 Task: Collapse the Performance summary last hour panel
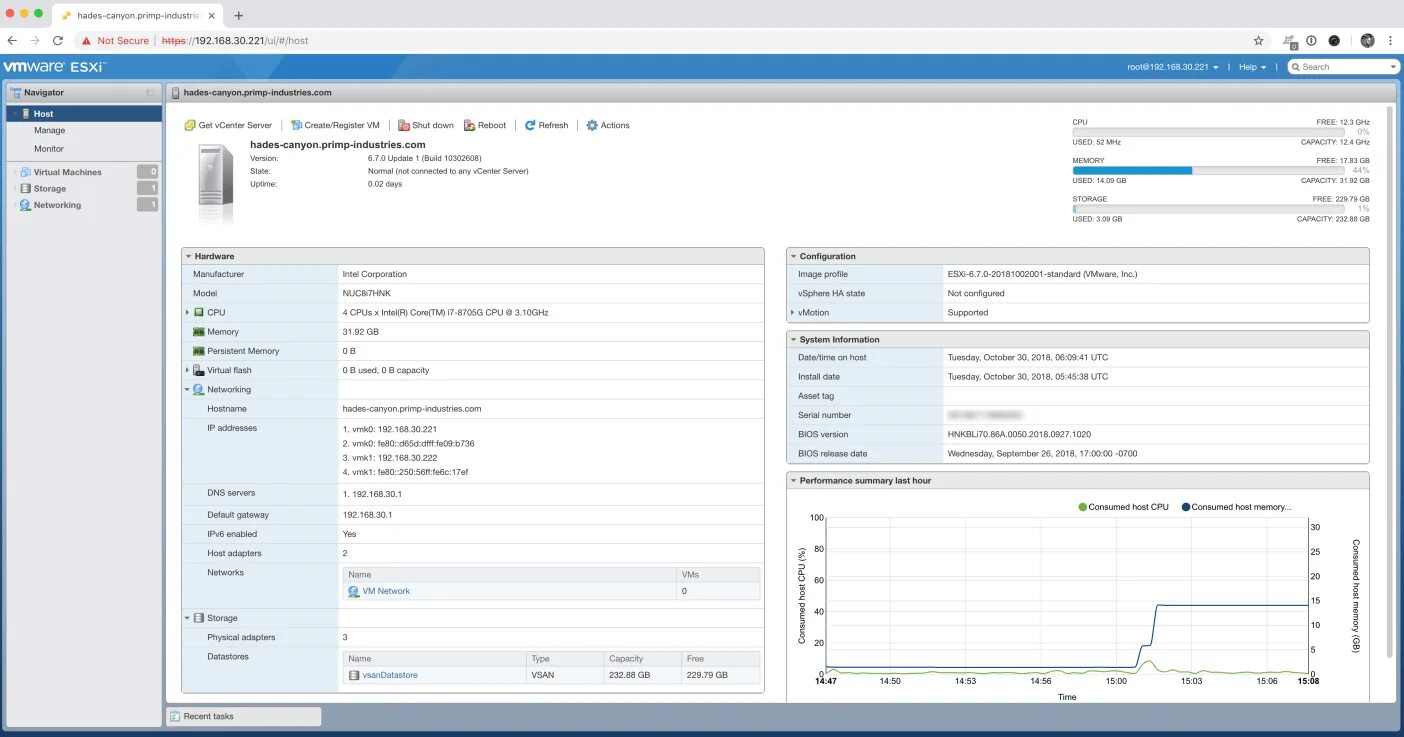(793, 481)
